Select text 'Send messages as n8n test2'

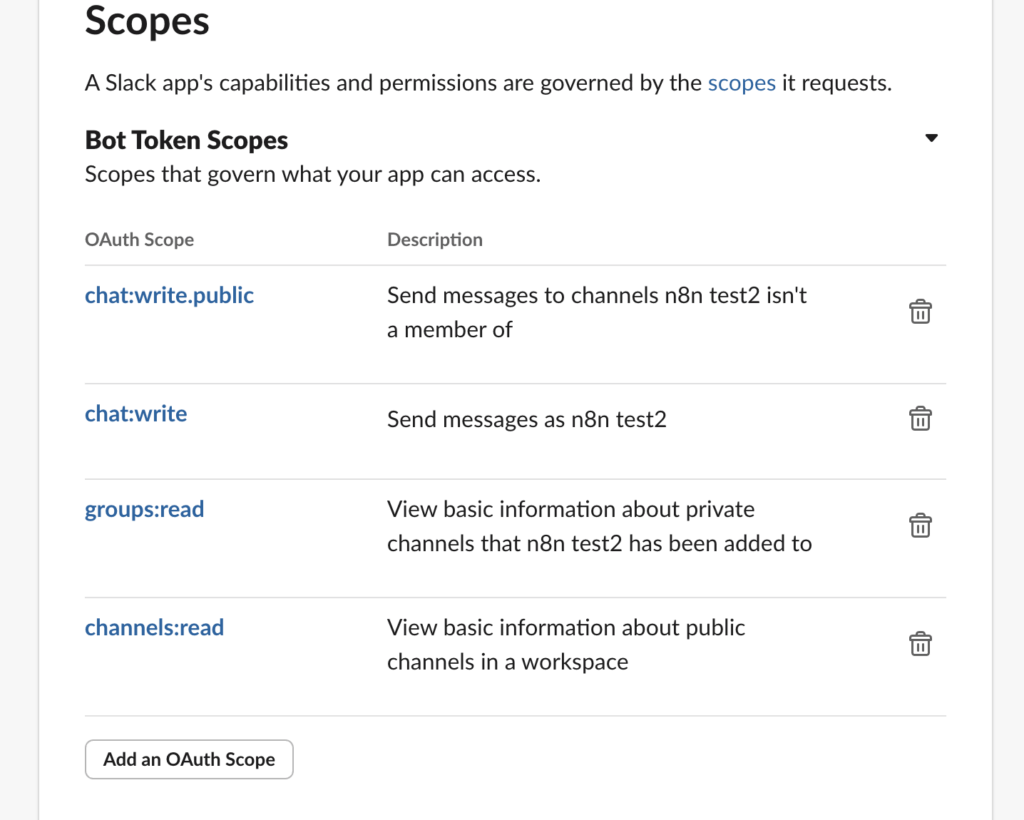tap(526, 419)
